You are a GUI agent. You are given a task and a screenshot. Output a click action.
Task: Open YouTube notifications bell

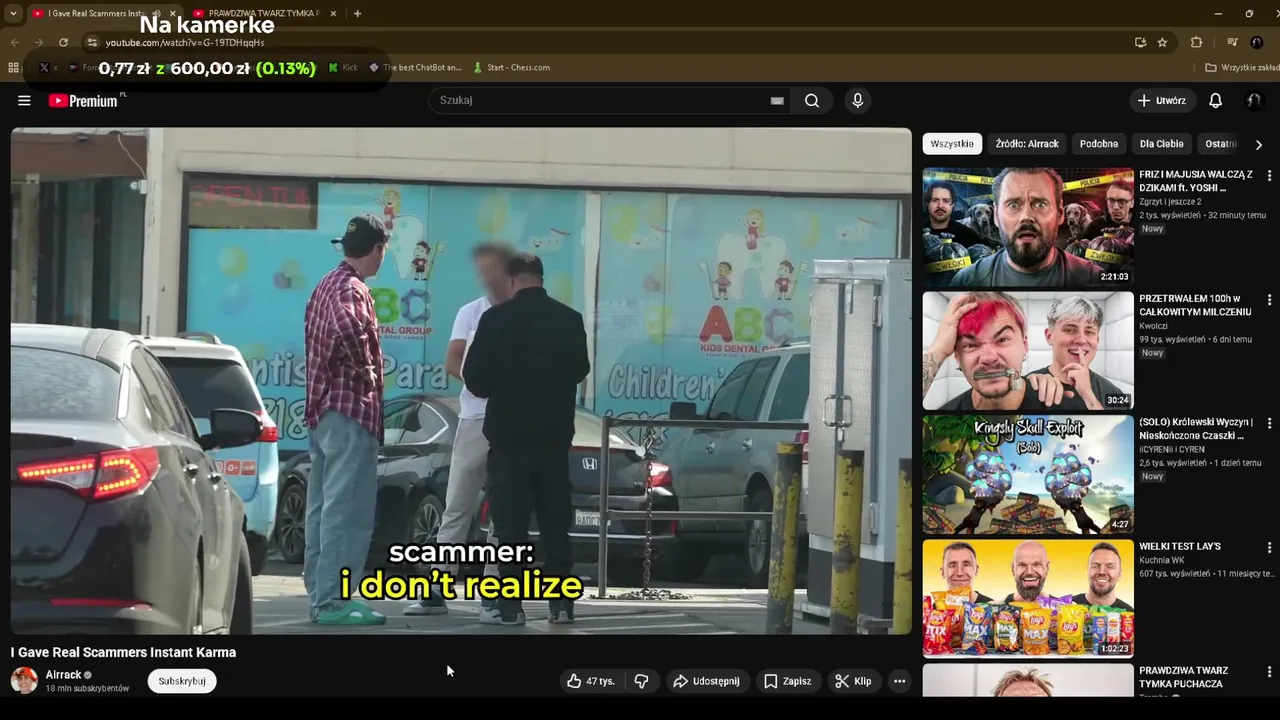[1215, 100]
